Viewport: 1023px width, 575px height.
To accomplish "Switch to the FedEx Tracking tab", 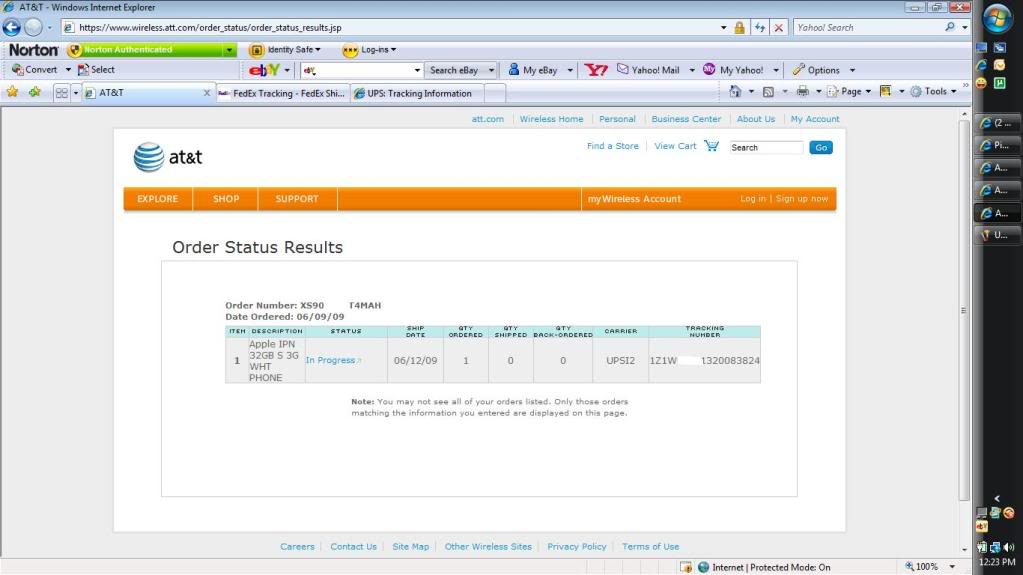I will 282,93.
